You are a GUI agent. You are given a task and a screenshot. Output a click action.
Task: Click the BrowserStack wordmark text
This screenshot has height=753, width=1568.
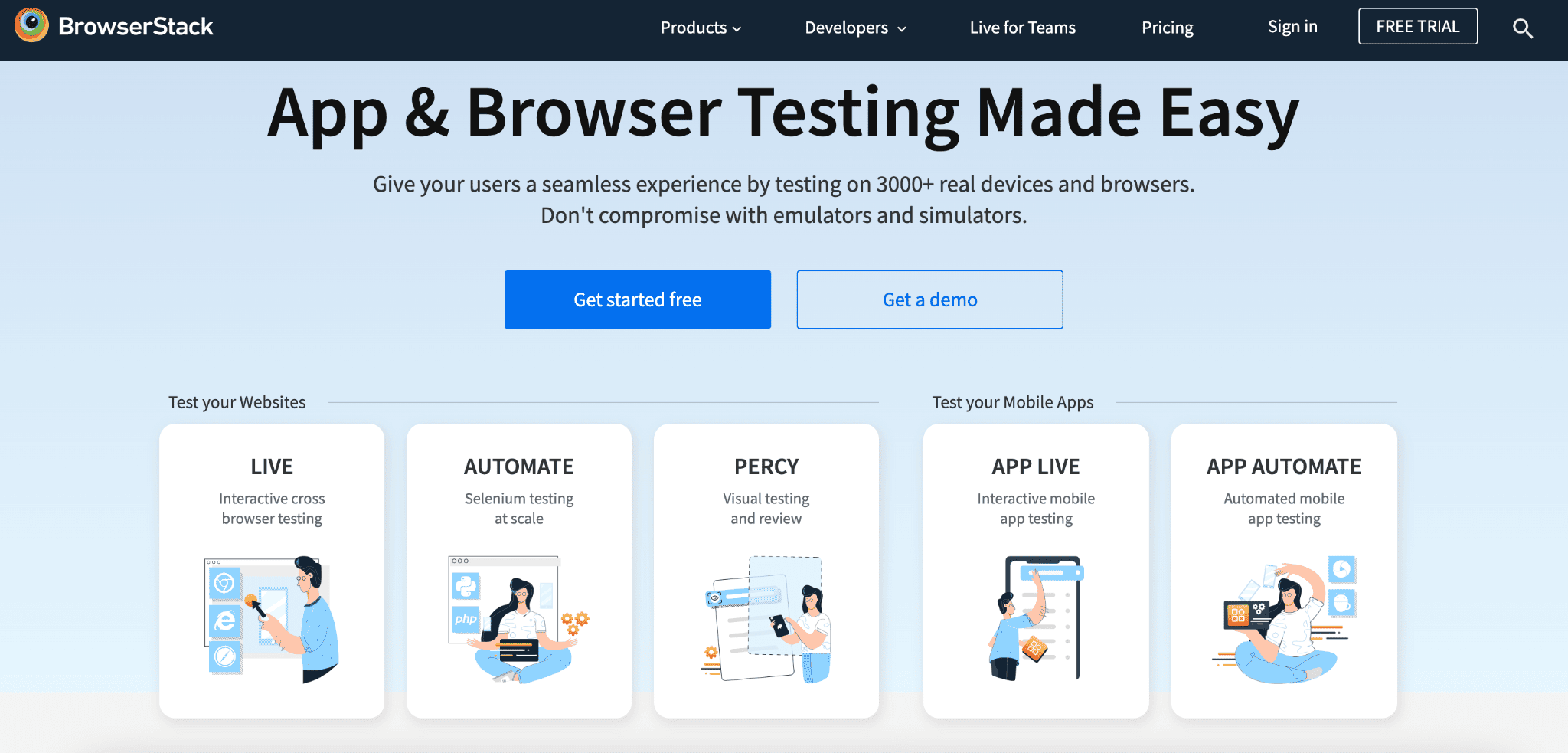point(136,27)
